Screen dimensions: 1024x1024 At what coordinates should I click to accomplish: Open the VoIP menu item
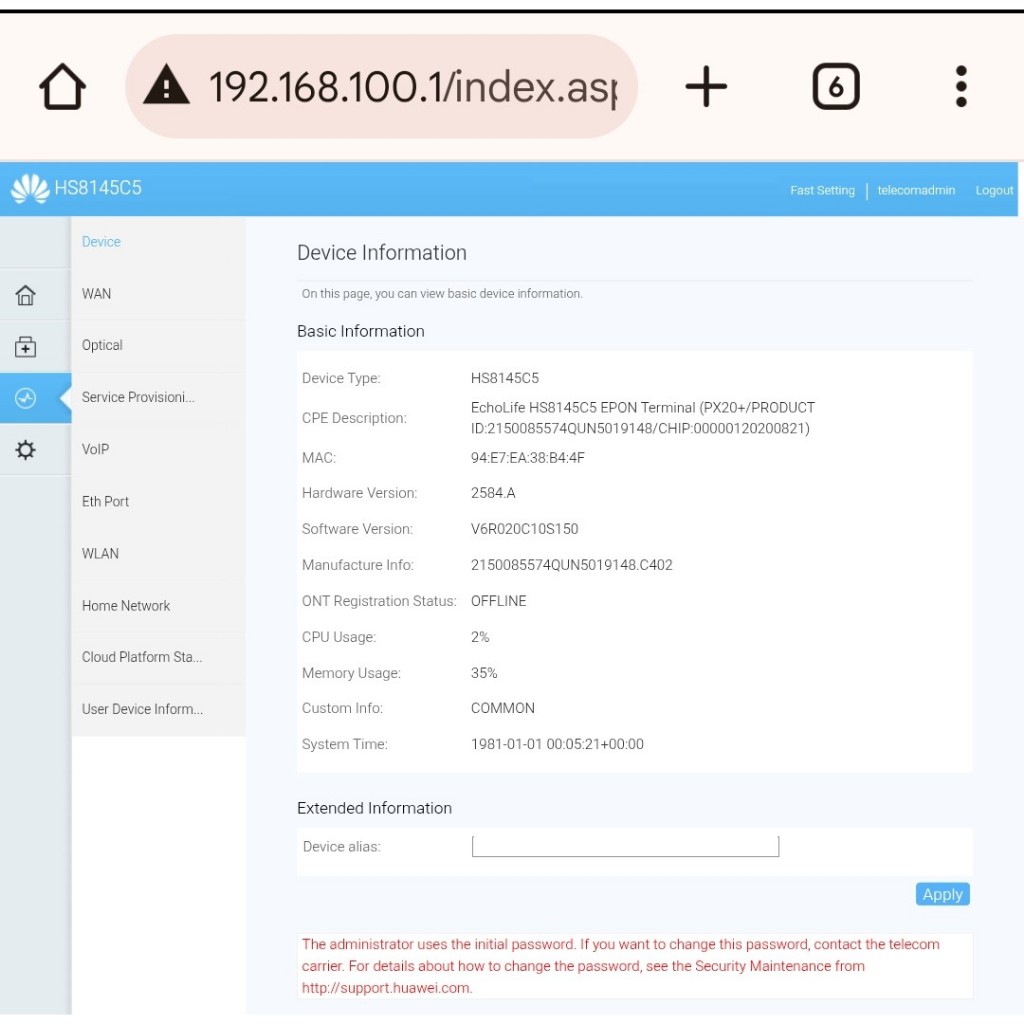pos(96,450)
